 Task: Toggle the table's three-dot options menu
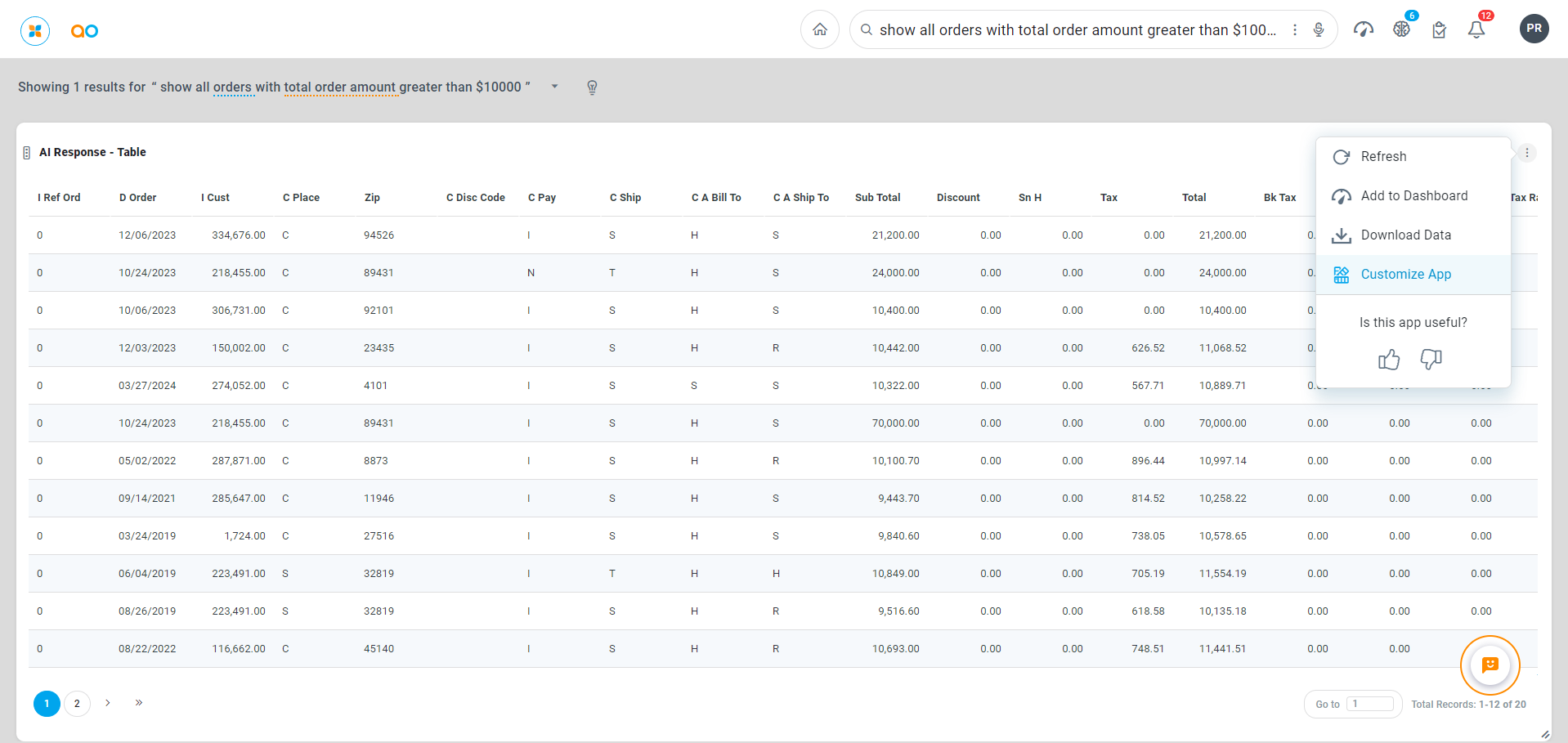pyautogui.click(x=1526, y=153)
